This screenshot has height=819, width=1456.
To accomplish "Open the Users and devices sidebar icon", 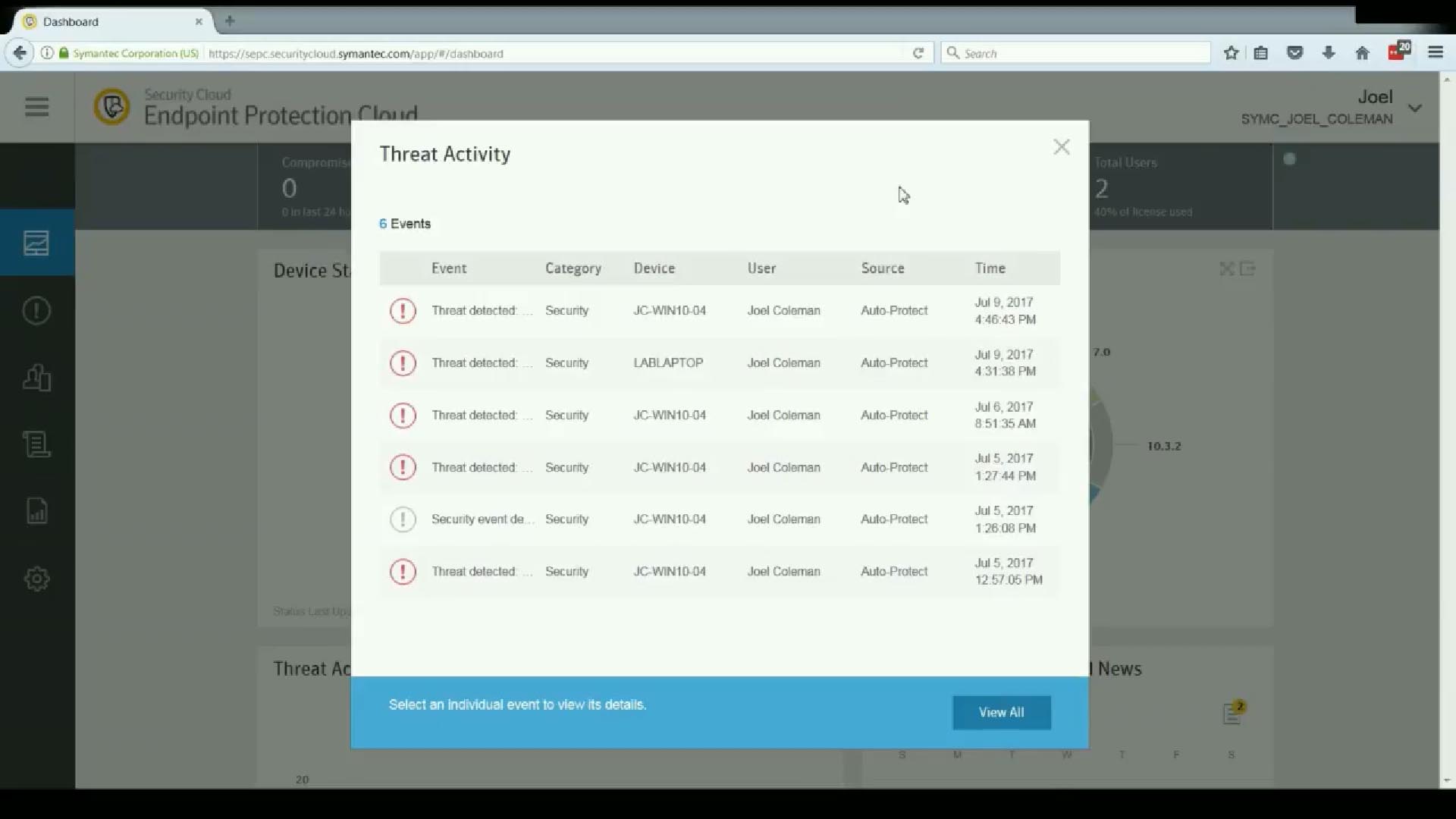I will click(x=36, y=377).
